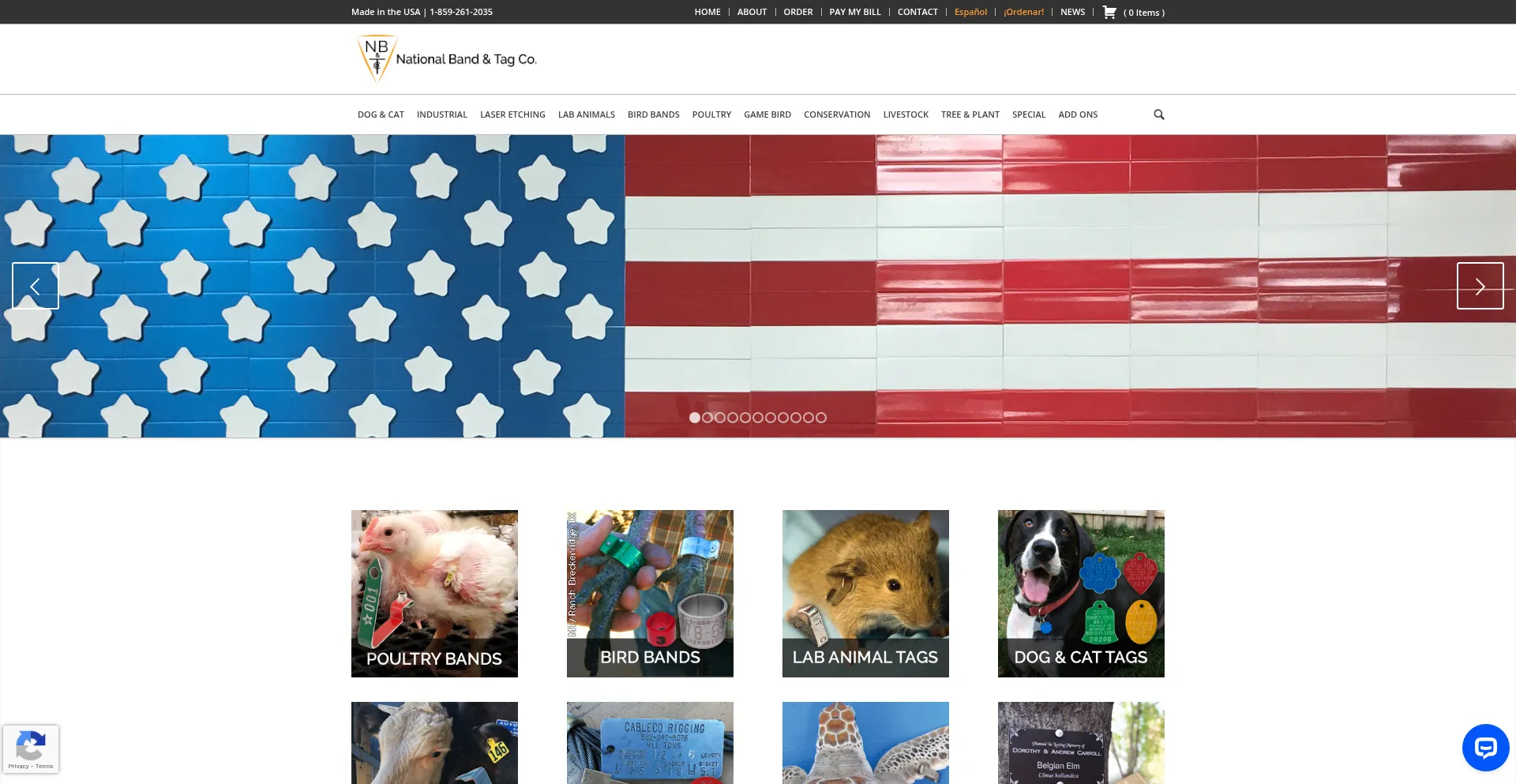This screenshot has height=784, width=1516.
Task: Open the BIRD BANDS menu
Action: point(654,114)
